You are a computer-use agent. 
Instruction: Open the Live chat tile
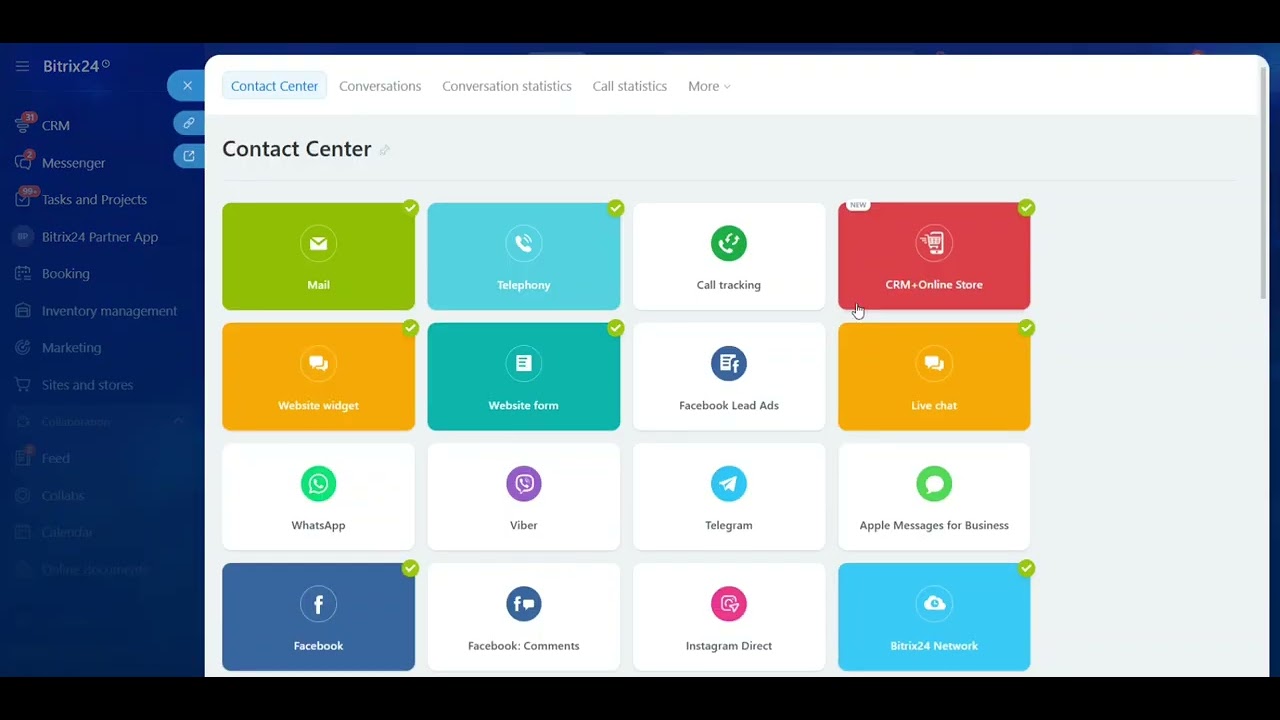(x=934, y=377)
